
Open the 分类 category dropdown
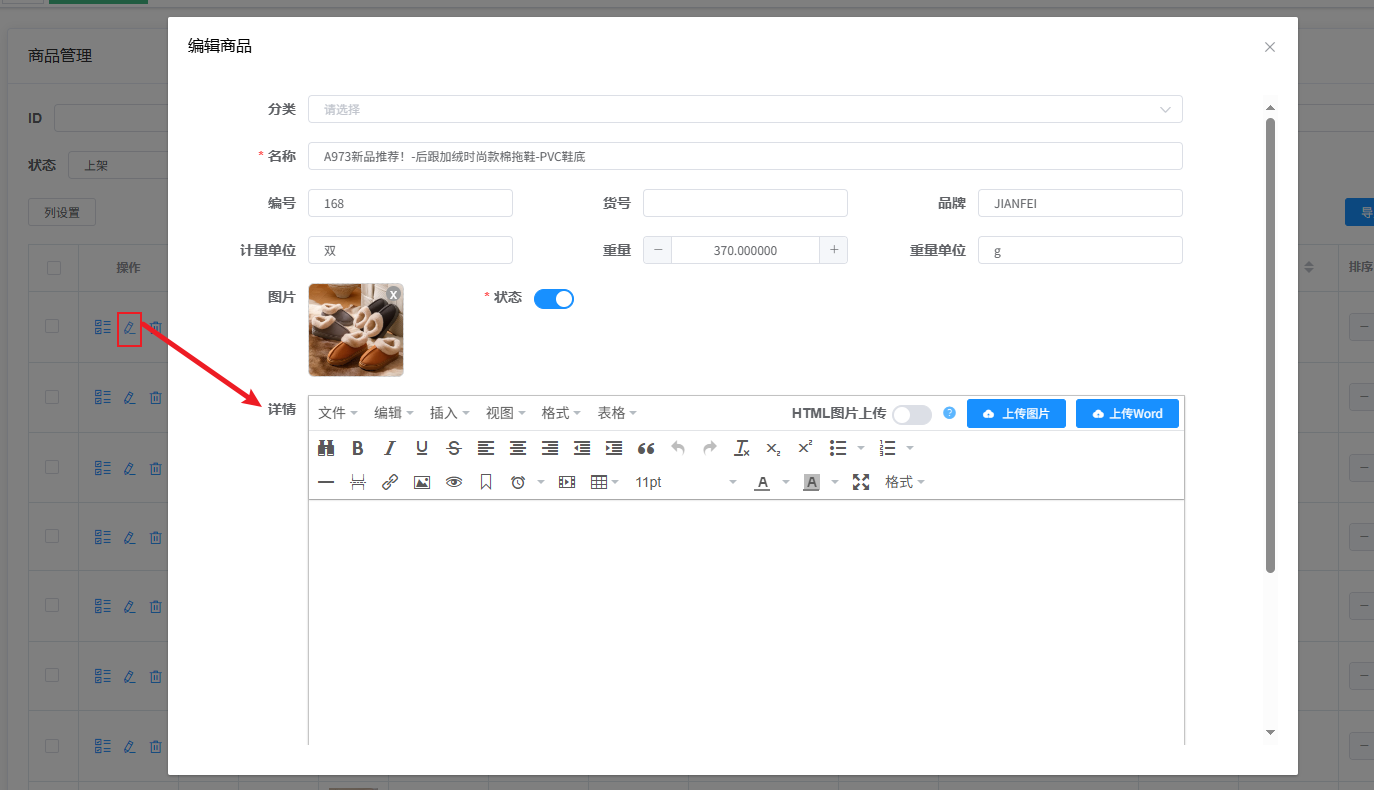(x=745, y=109)
